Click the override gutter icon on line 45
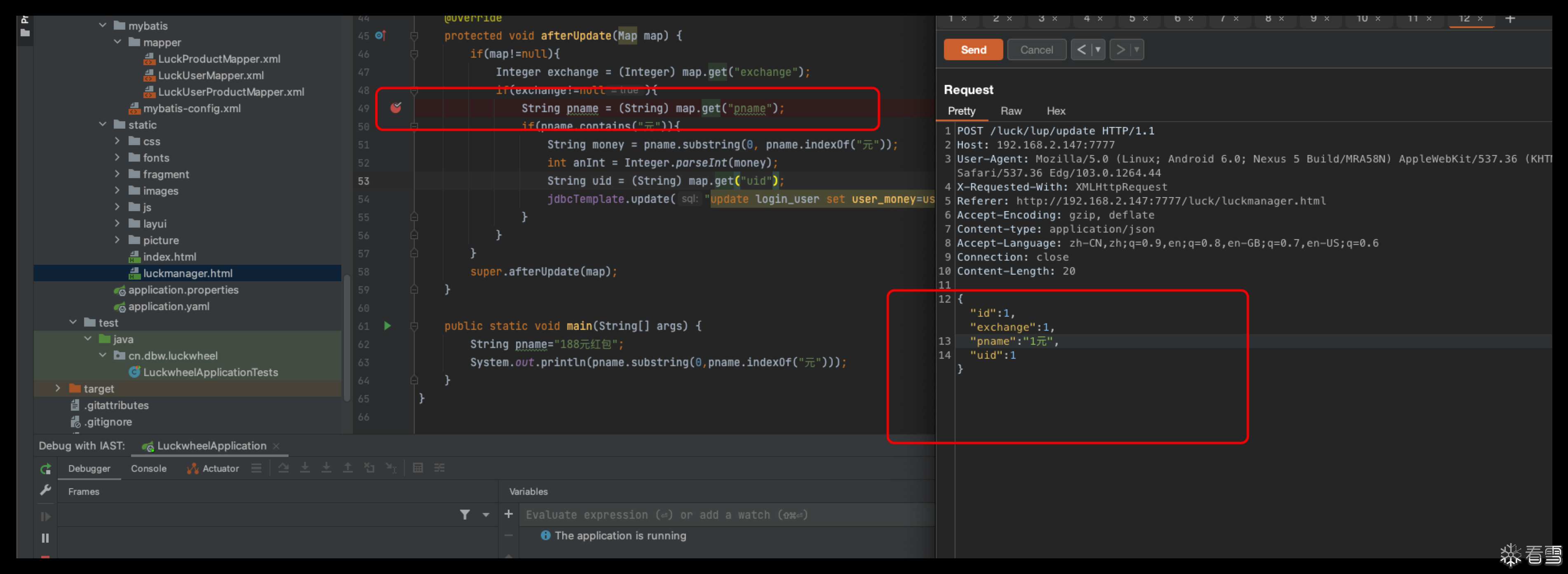Image resolution: width=1568 pixels, height=574 pixels. (x=380, y=35)
